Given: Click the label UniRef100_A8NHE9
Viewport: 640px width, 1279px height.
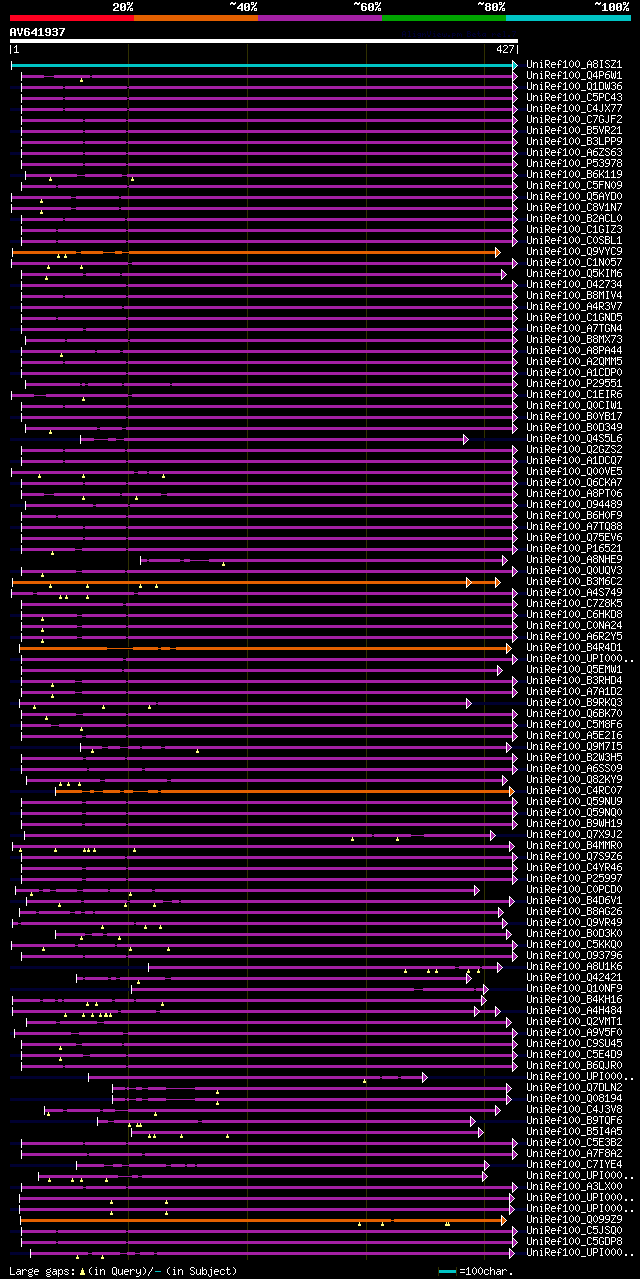Looking at the screenshot, I should point(574,560).
